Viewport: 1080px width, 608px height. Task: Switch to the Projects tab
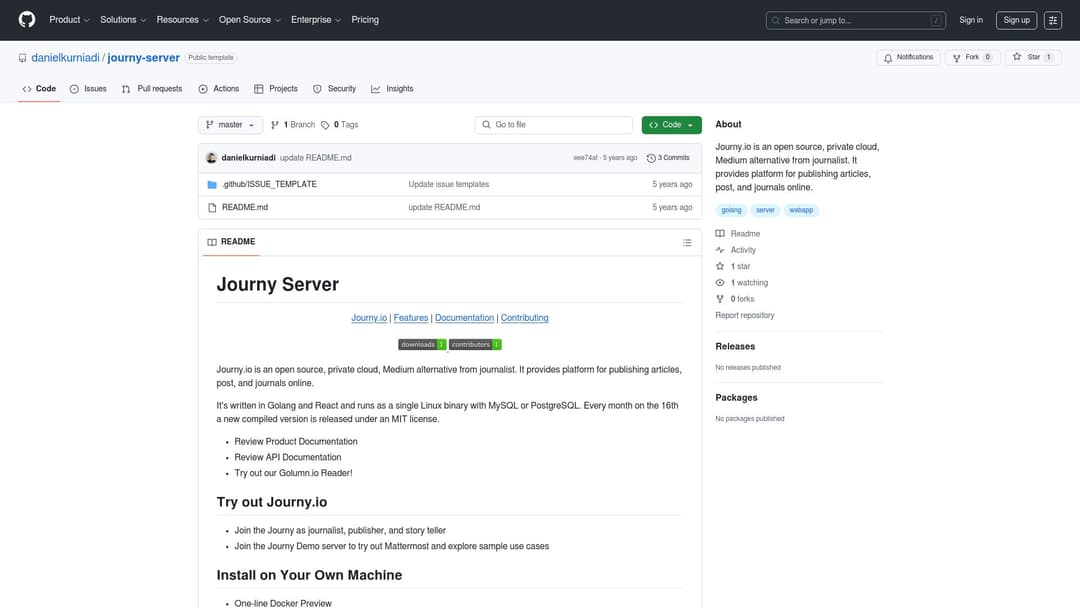click(276, 89)
